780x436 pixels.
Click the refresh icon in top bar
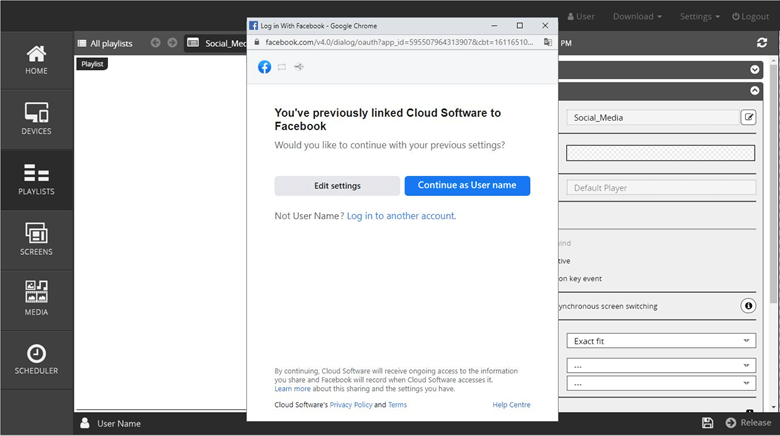[x=762, y=43]
